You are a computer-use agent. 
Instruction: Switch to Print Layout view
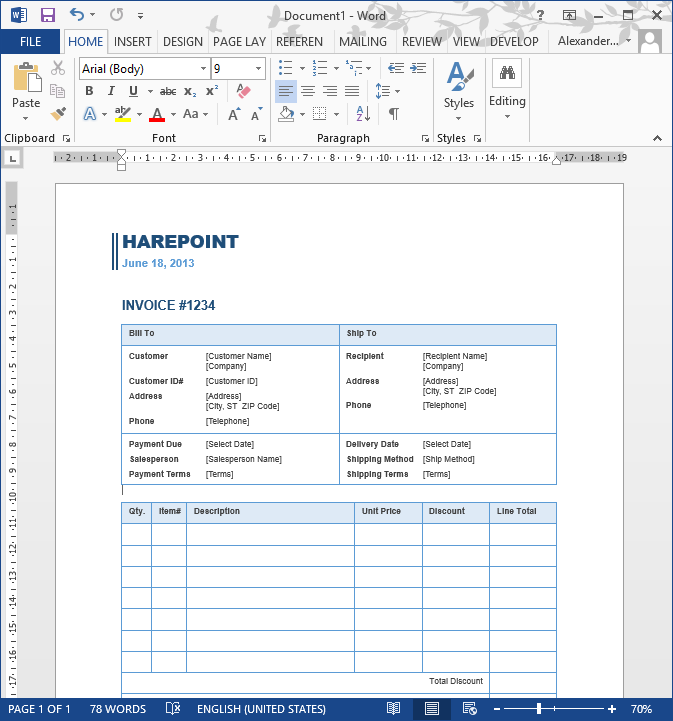pyautogui.click(x=432, y=709)
